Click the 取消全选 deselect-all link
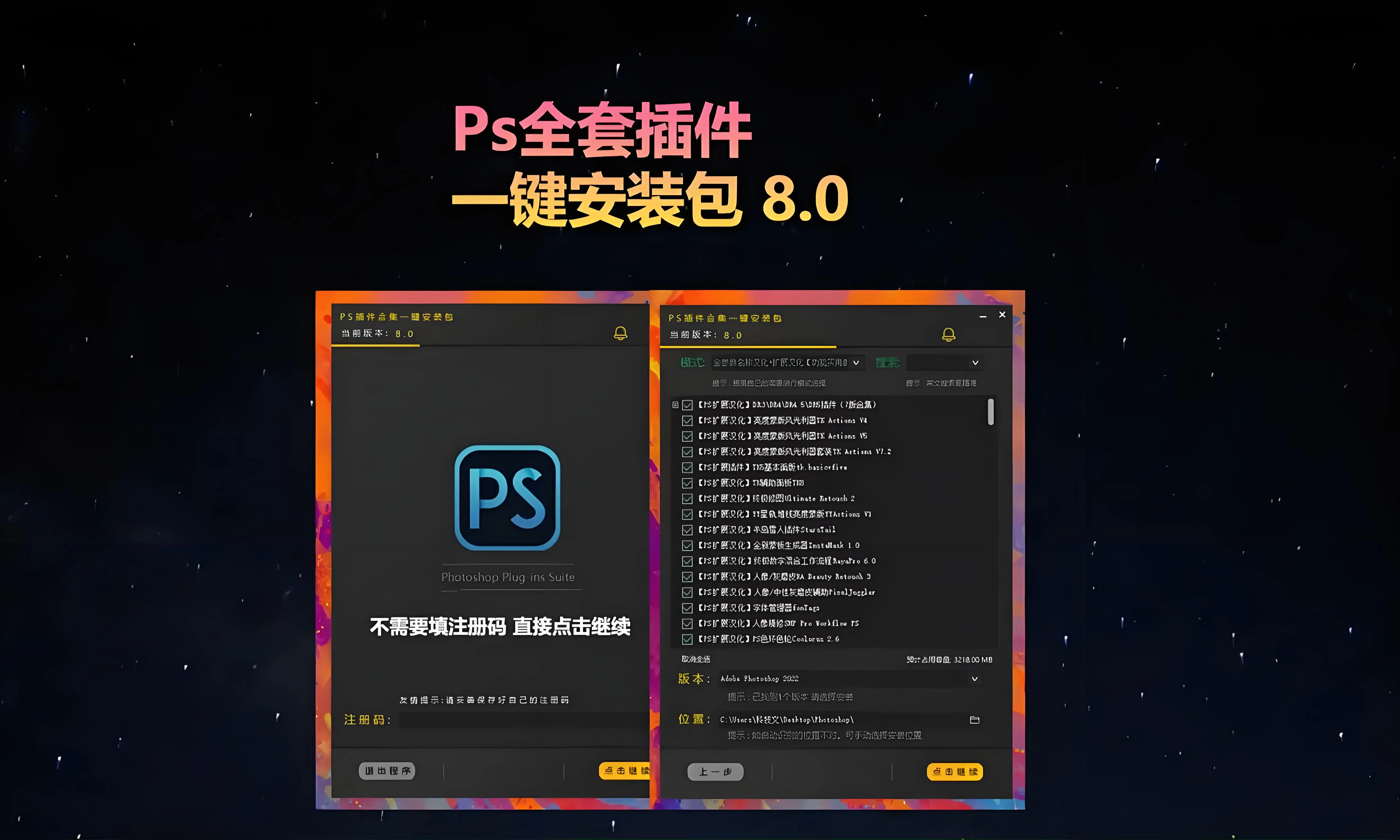Viewport: 1400px width, 840px height. tap(695, 659)
